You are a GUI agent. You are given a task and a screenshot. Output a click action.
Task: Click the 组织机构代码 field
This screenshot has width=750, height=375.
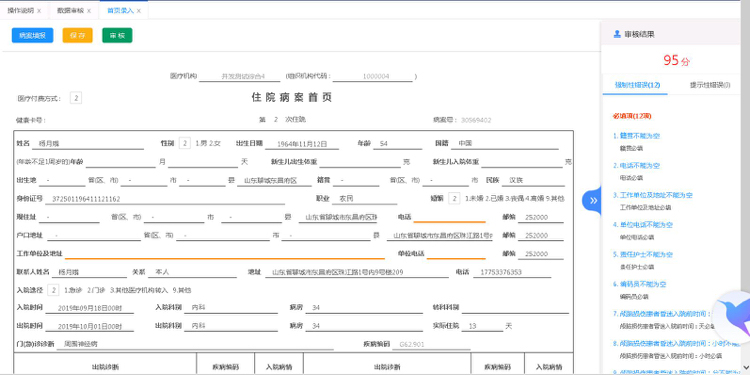tap(373, 76)
